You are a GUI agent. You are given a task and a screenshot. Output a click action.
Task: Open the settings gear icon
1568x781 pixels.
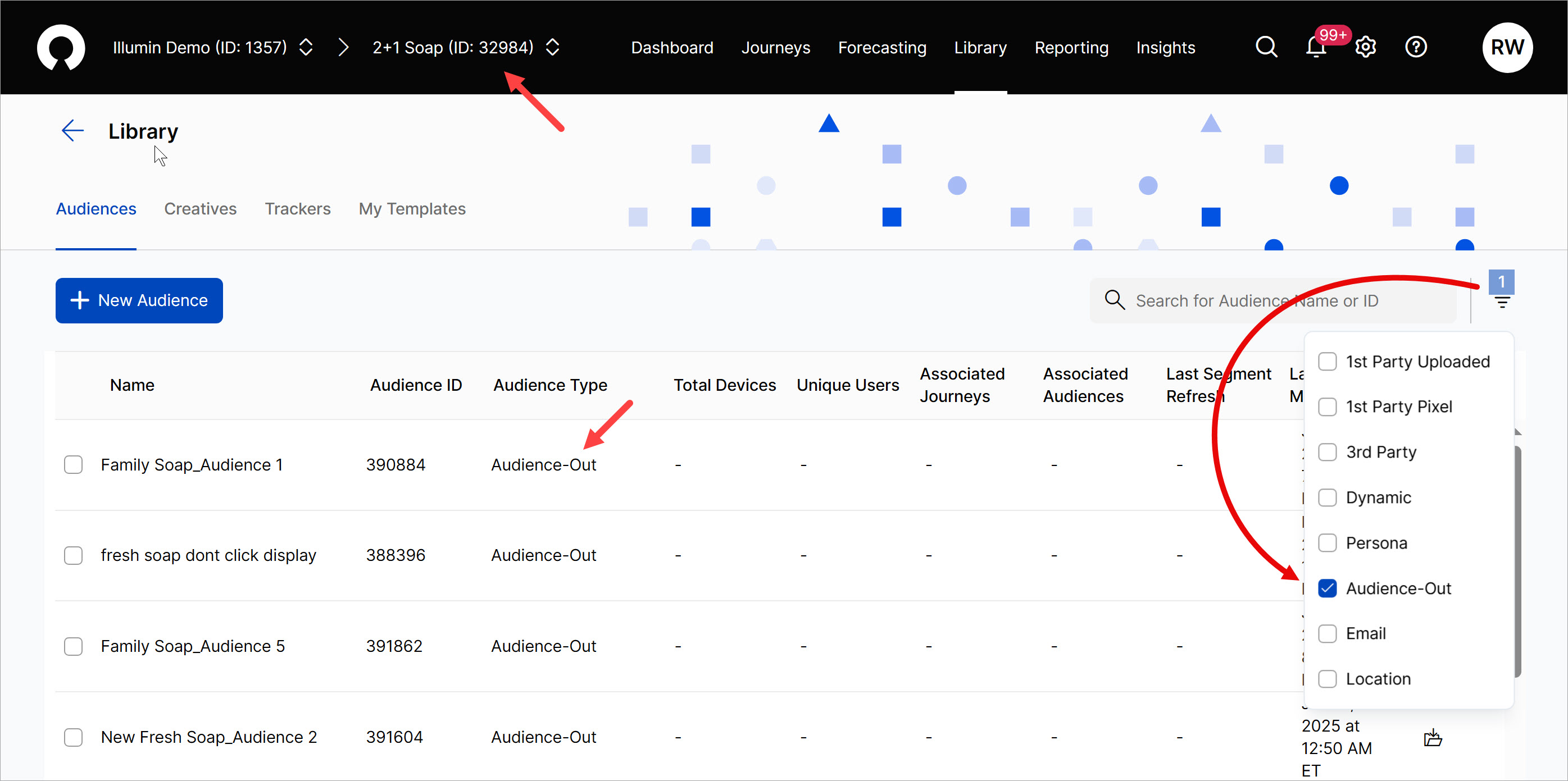tap(1365, 47)
